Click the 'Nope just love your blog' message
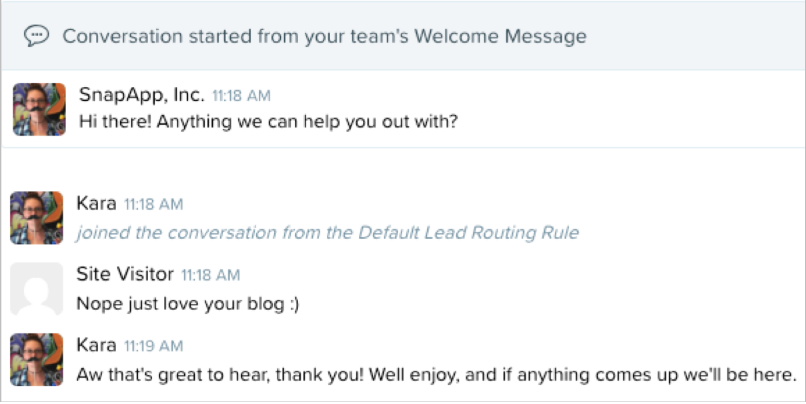The image size is (806, 404). click(x=188, y=304)
